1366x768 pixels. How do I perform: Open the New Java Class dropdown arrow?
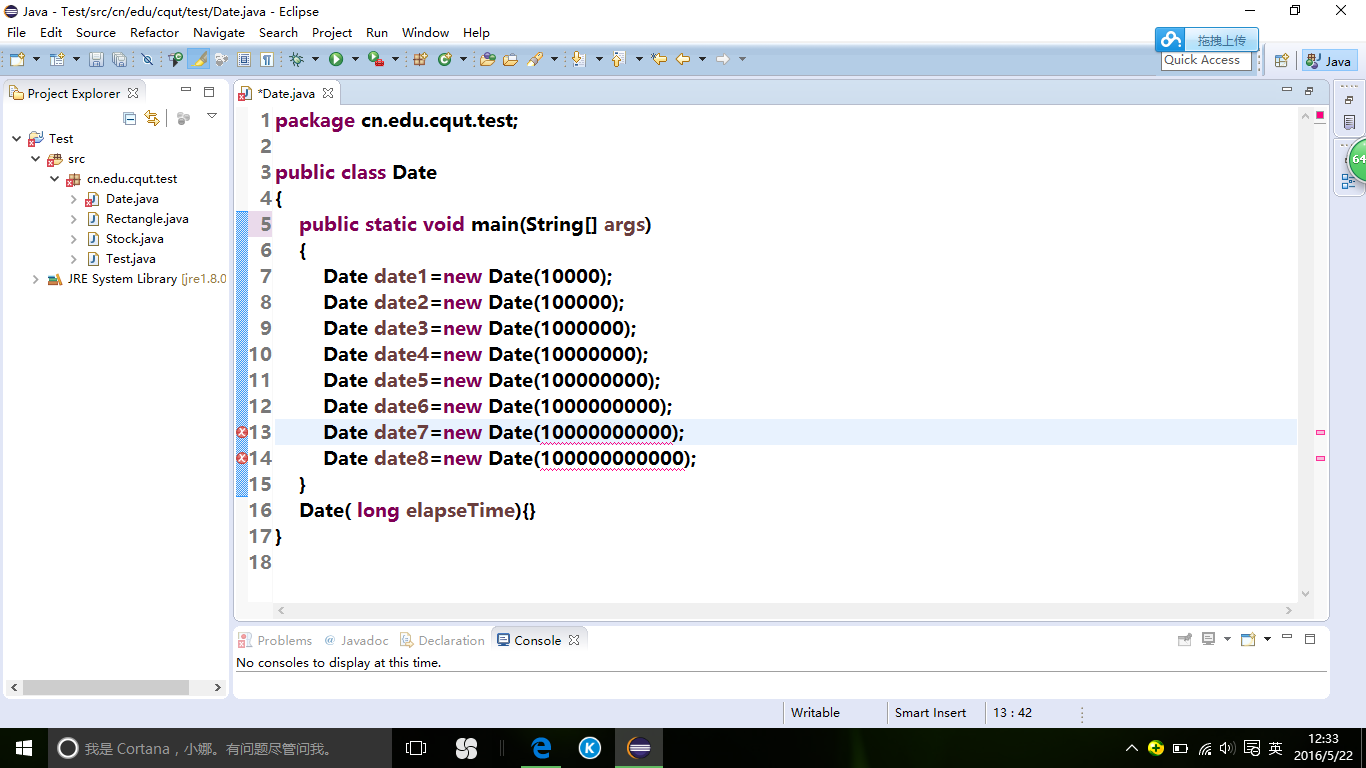tap(463, 59)
